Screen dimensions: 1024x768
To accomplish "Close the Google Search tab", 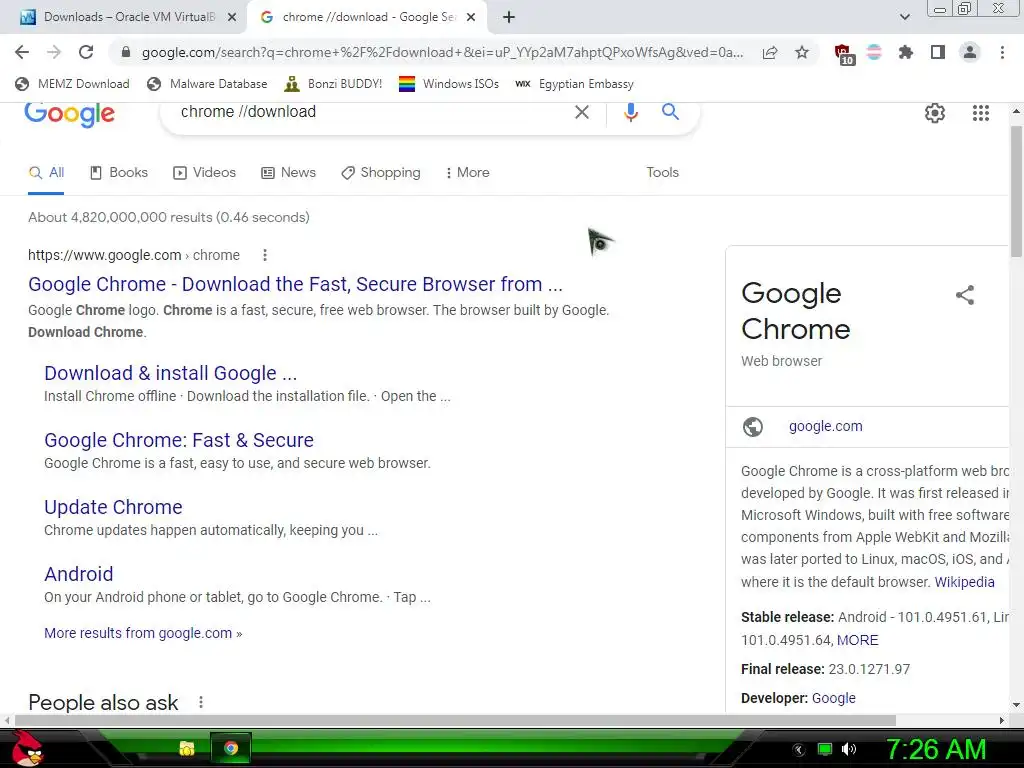I will coord(471,18).
